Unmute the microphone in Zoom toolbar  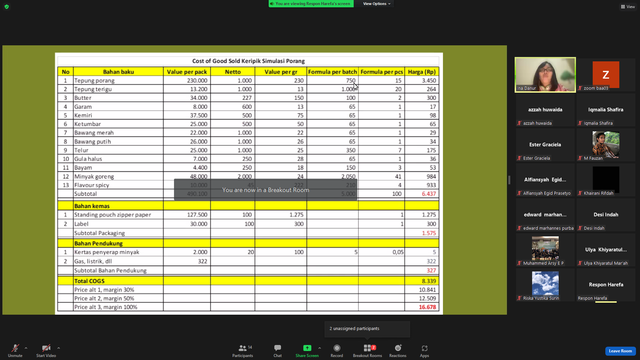[15, 350]
